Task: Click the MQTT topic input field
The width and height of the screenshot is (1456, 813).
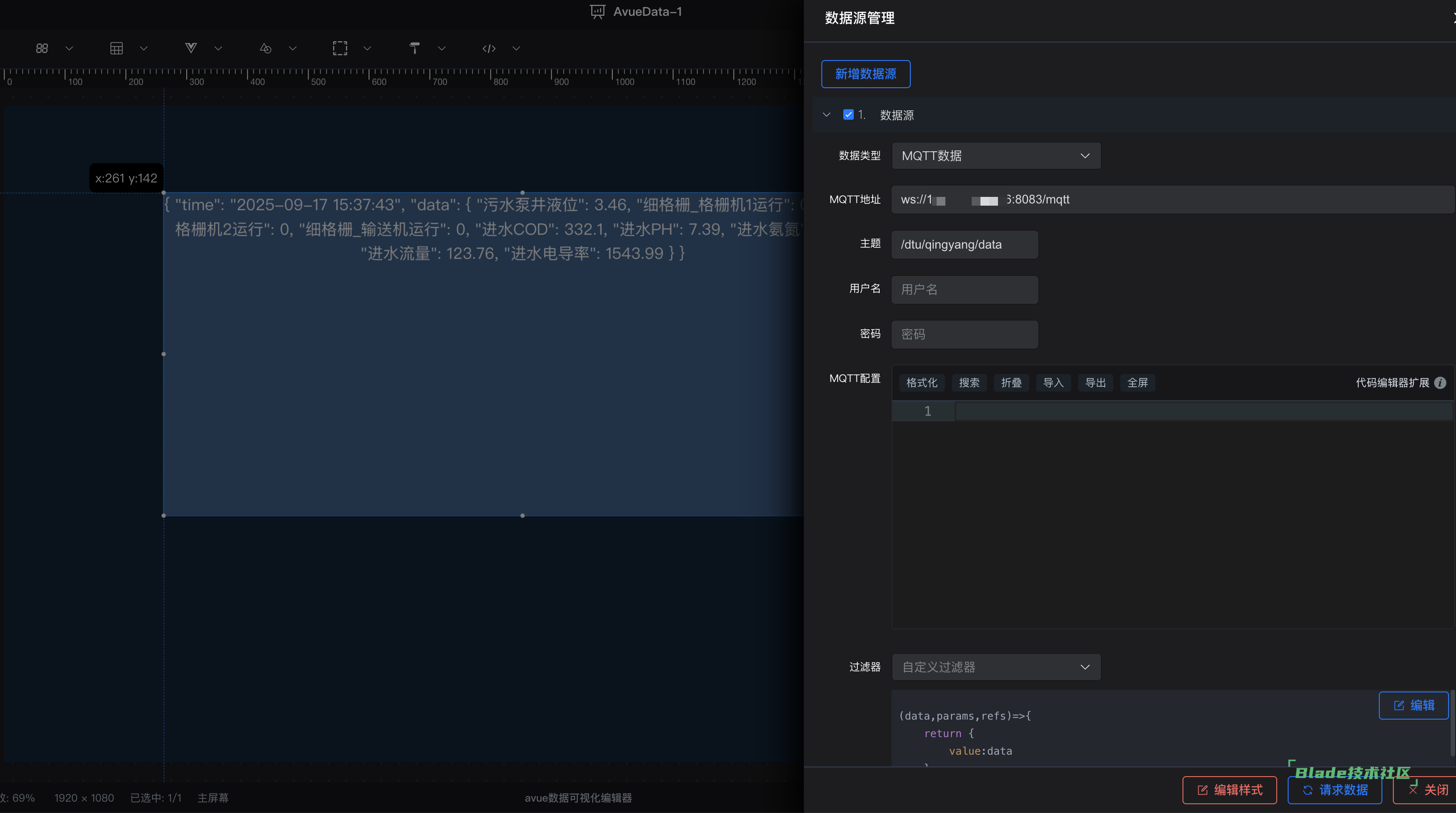Action: (x=964, y=245)
